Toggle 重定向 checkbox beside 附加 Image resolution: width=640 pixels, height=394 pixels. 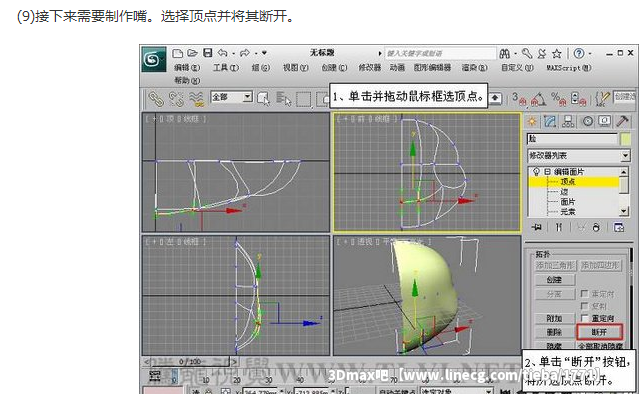(584, 318)
